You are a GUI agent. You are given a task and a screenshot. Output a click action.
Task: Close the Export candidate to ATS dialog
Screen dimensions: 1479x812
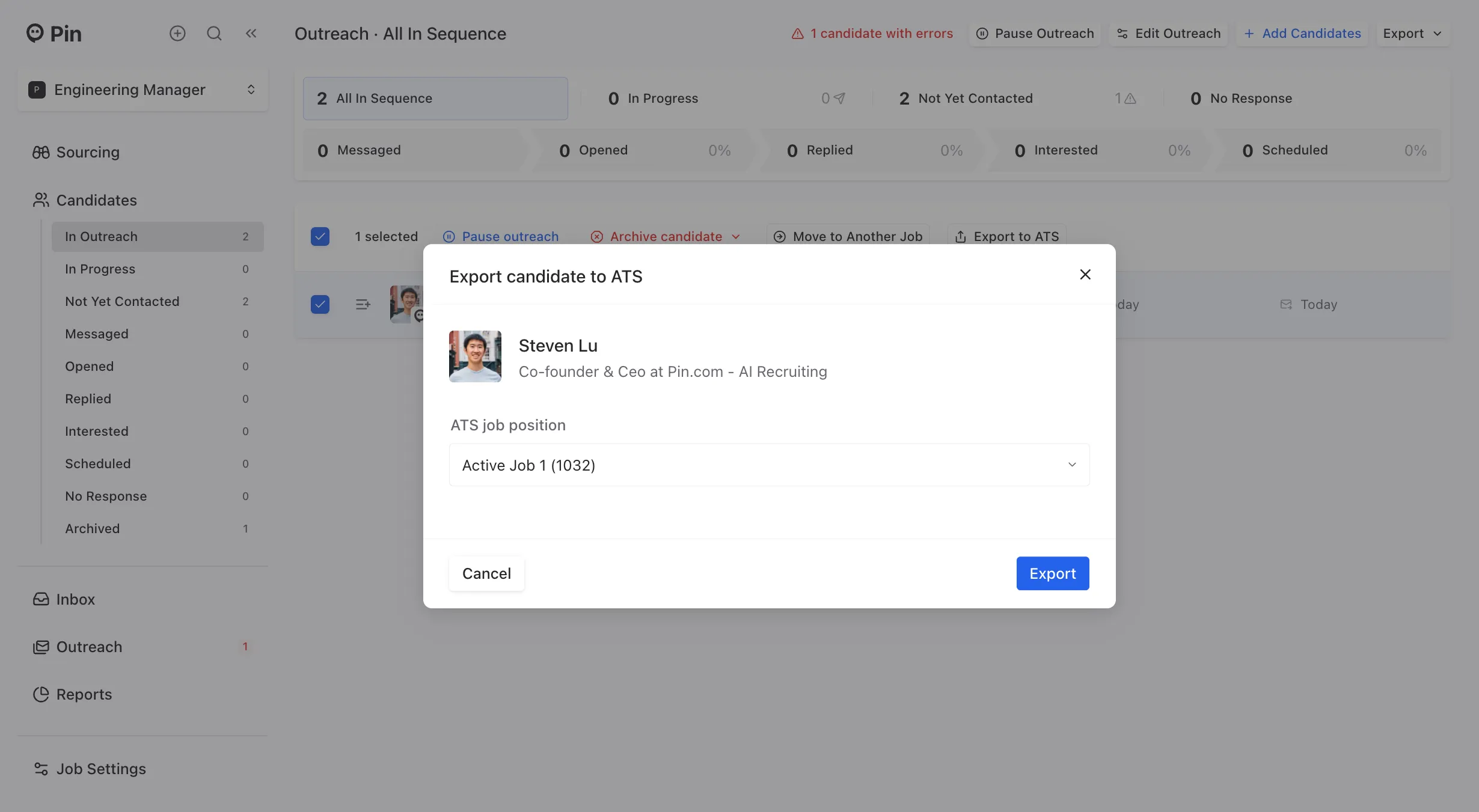(x=1085, y=275)
